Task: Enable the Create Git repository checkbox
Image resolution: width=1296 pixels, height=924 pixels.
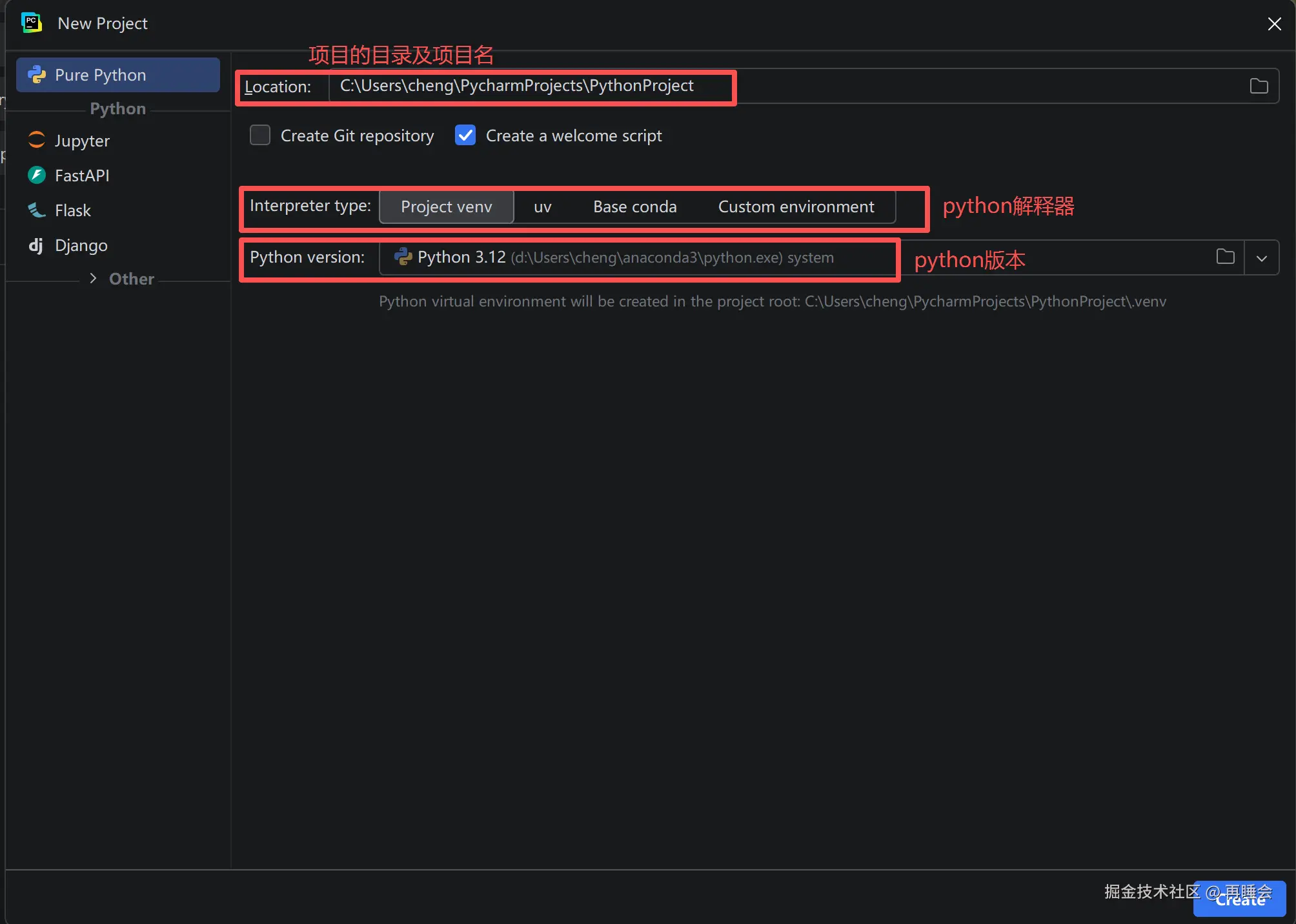Action: click(x=260, y=136)
